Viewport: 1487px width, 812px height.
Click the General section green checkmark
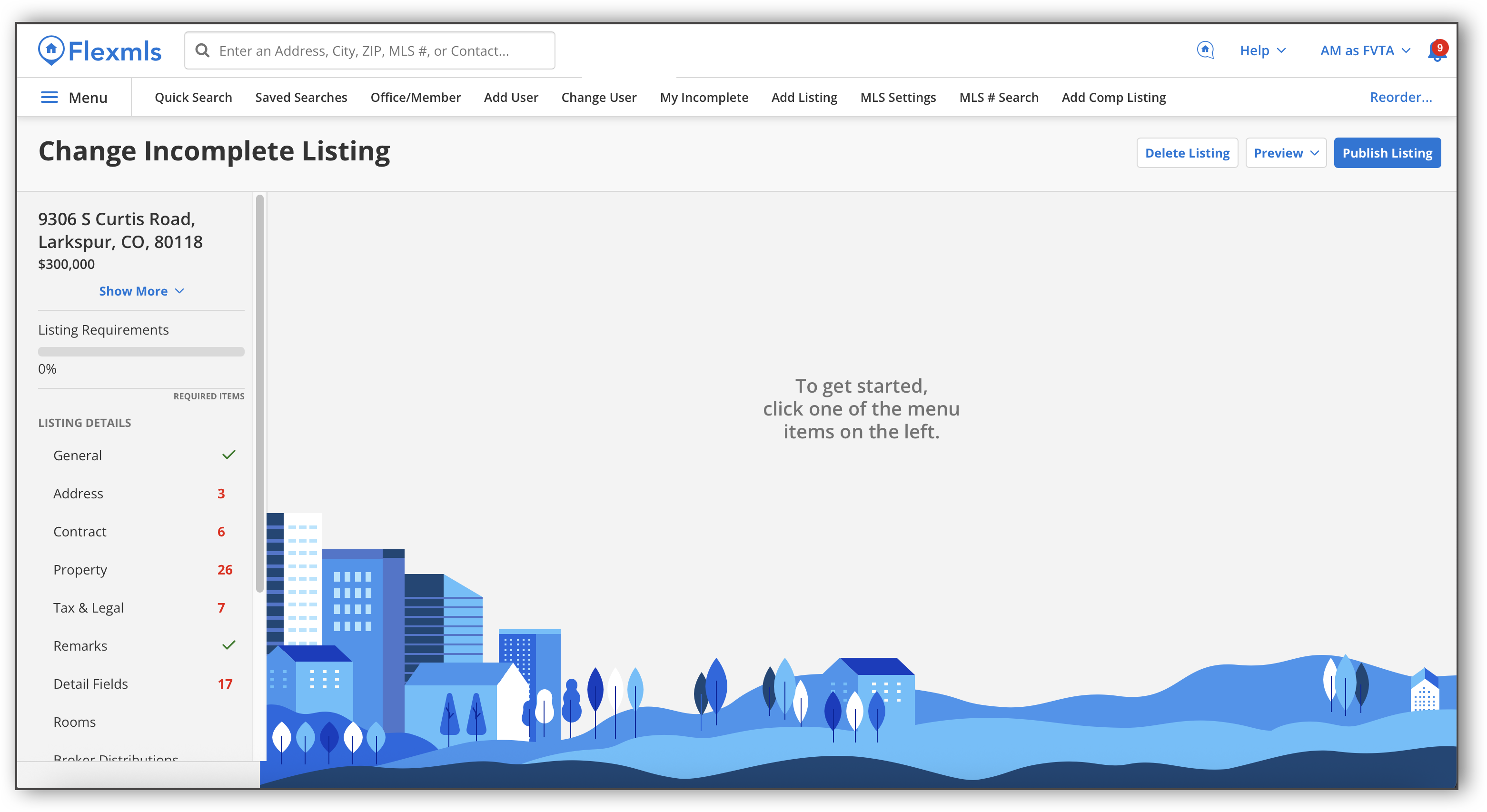pyautogui.click(x=228, y=455)
